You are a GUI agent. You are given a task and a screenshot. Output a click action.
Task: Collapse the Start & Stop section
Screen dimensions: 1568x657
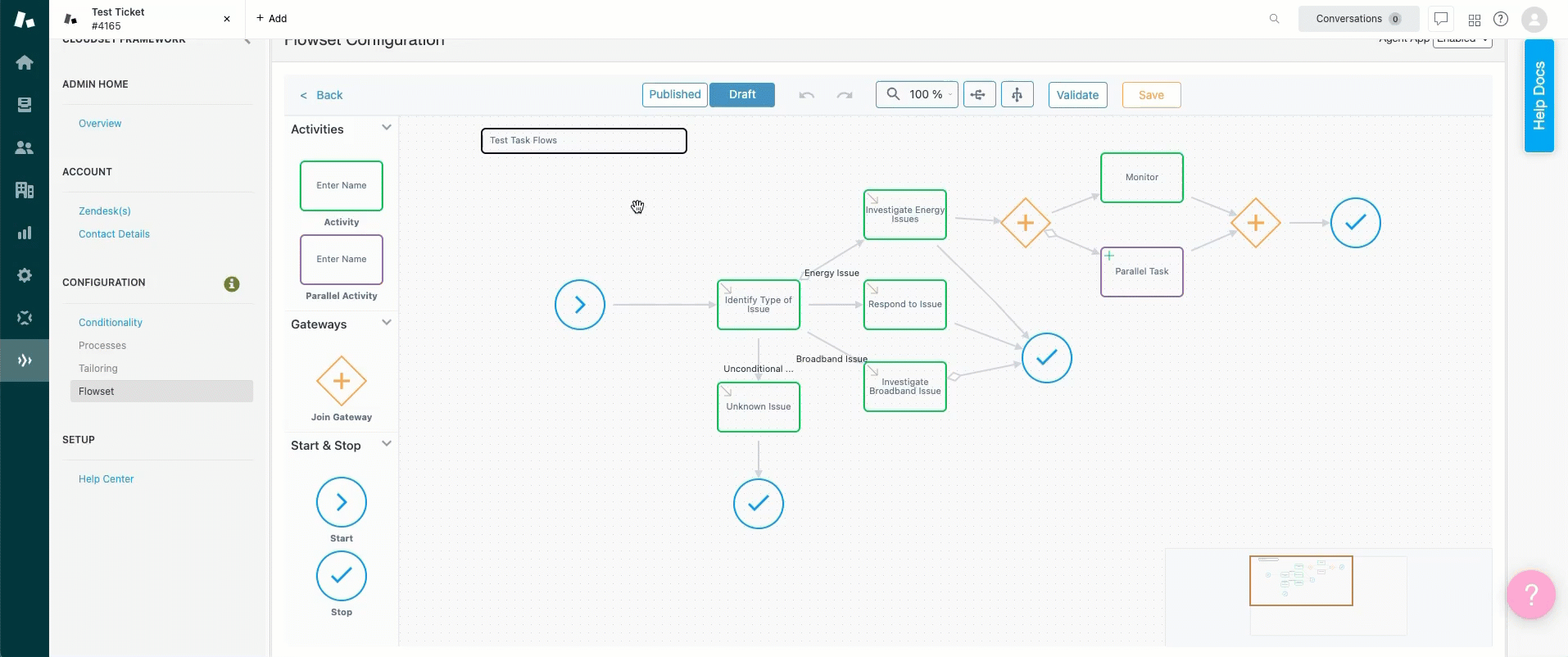click(387, 444)
